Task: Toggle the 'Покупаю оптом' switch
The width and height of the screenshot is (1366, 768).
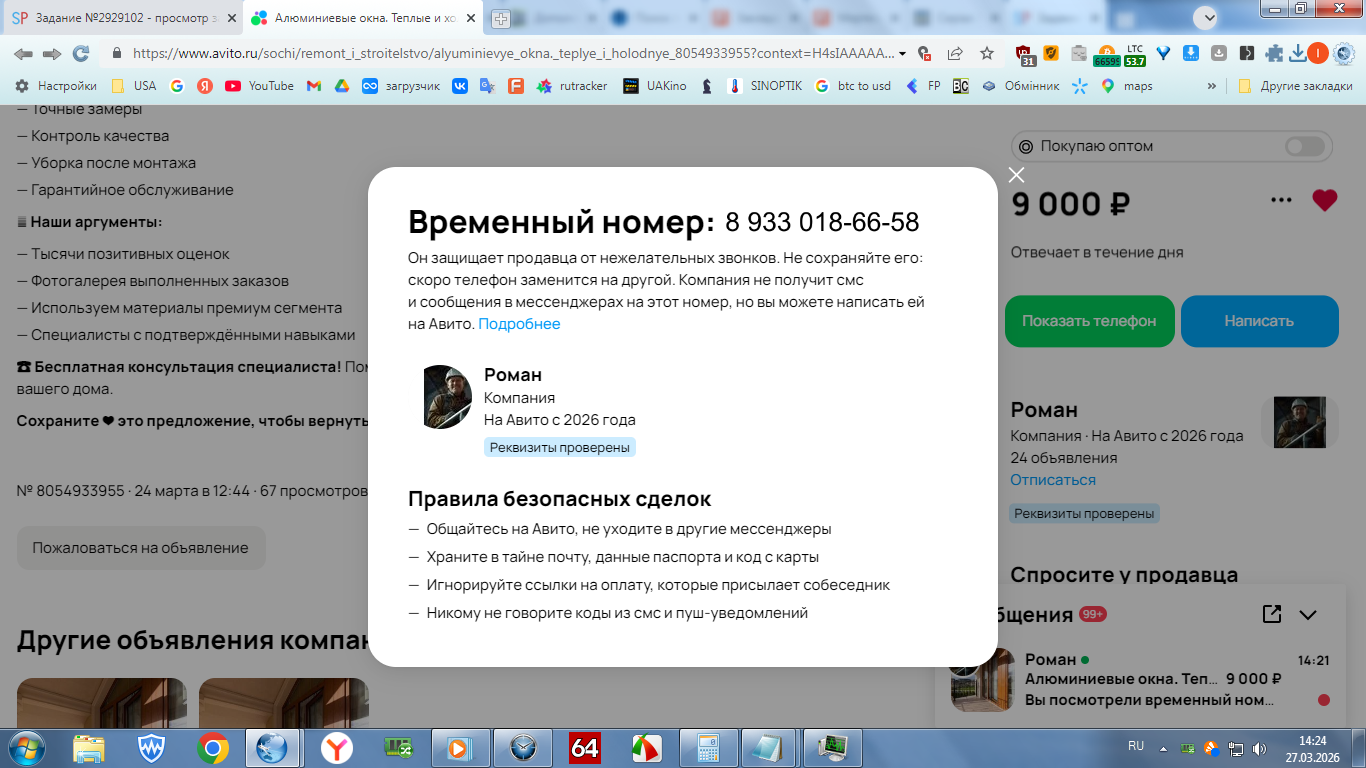Action: pos(1305,146)
